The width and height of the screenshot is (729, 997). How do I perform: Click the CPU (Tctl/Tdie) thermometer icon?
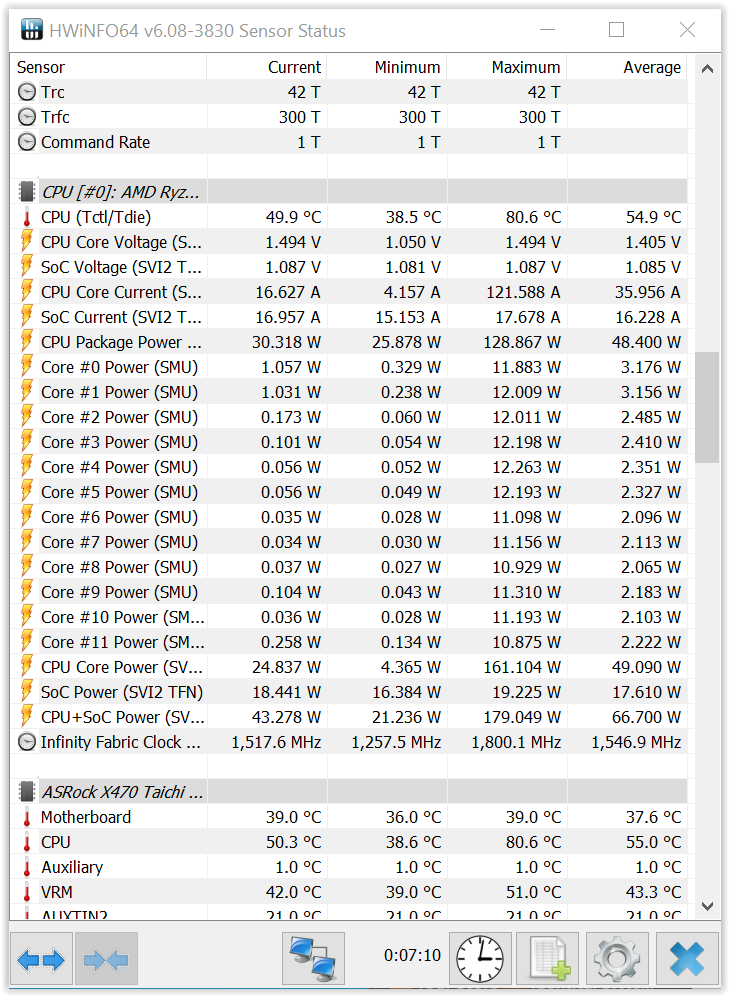point(27,217)
